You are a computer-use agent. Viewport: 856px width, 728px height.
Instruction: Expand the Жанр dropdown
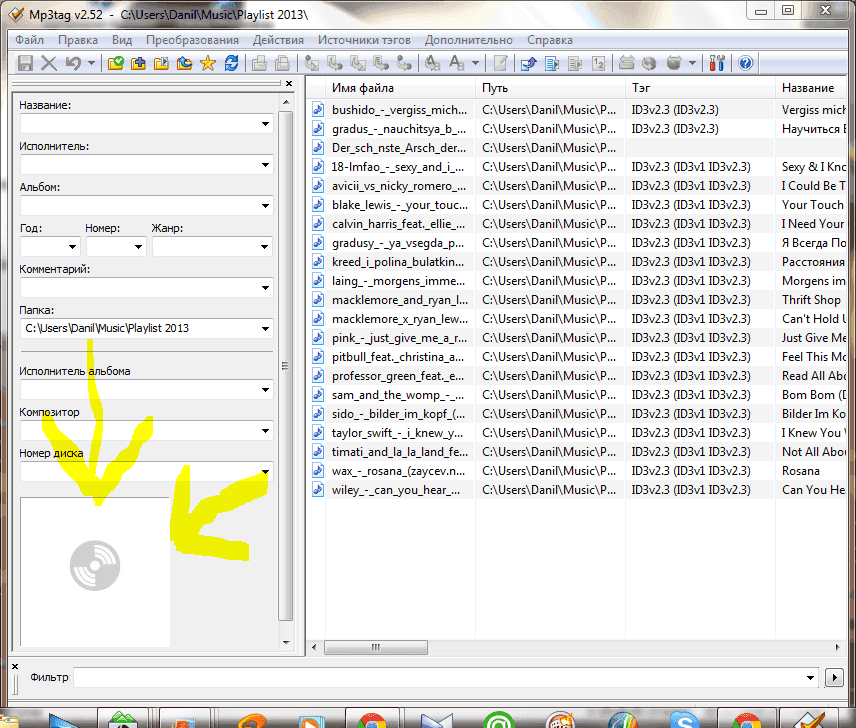265,247
